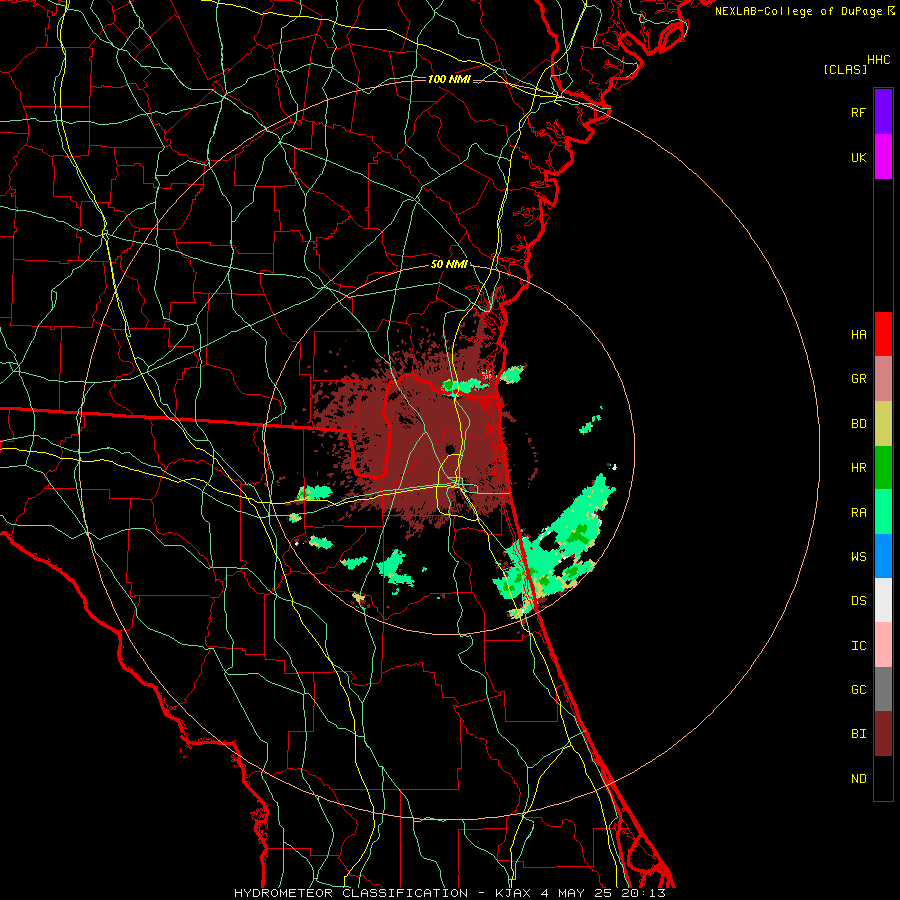Click the UK legend label

click(859, 158)
